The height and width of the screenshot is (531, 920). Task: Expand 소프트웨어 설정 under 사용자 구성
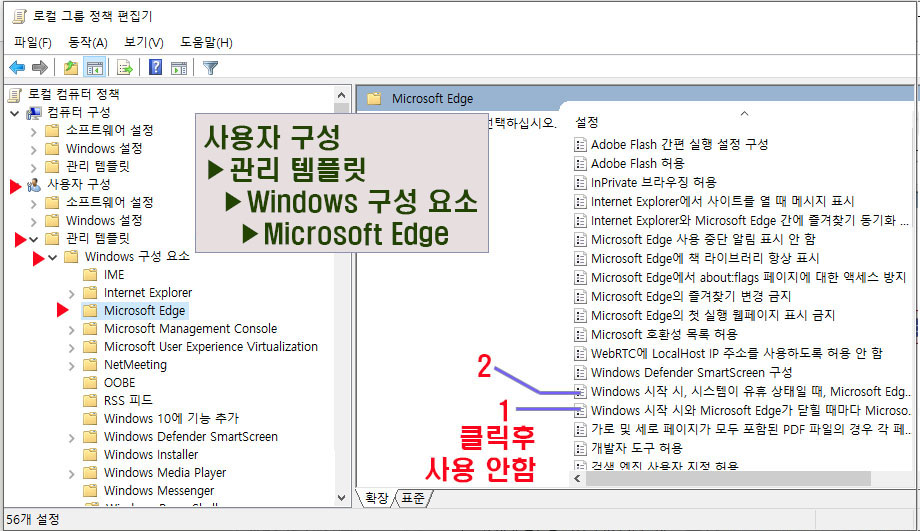click(33, 203)
